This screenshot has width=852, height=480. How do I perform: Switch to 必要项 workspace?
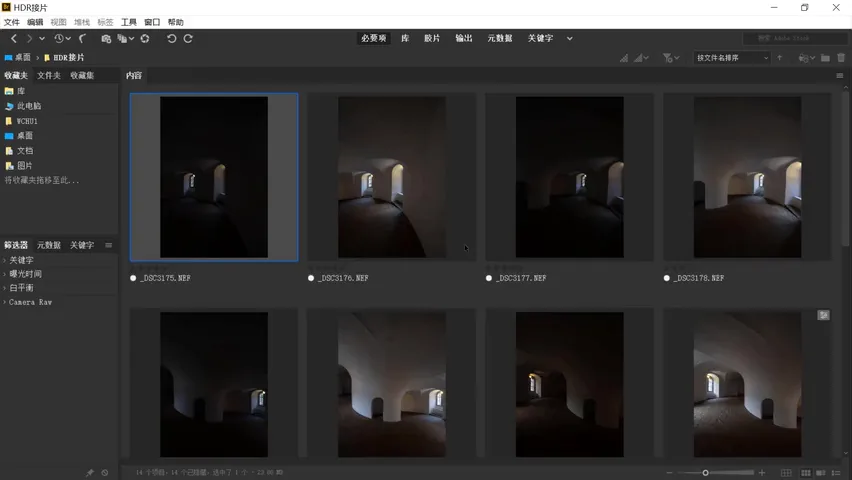tap(373, 38)
